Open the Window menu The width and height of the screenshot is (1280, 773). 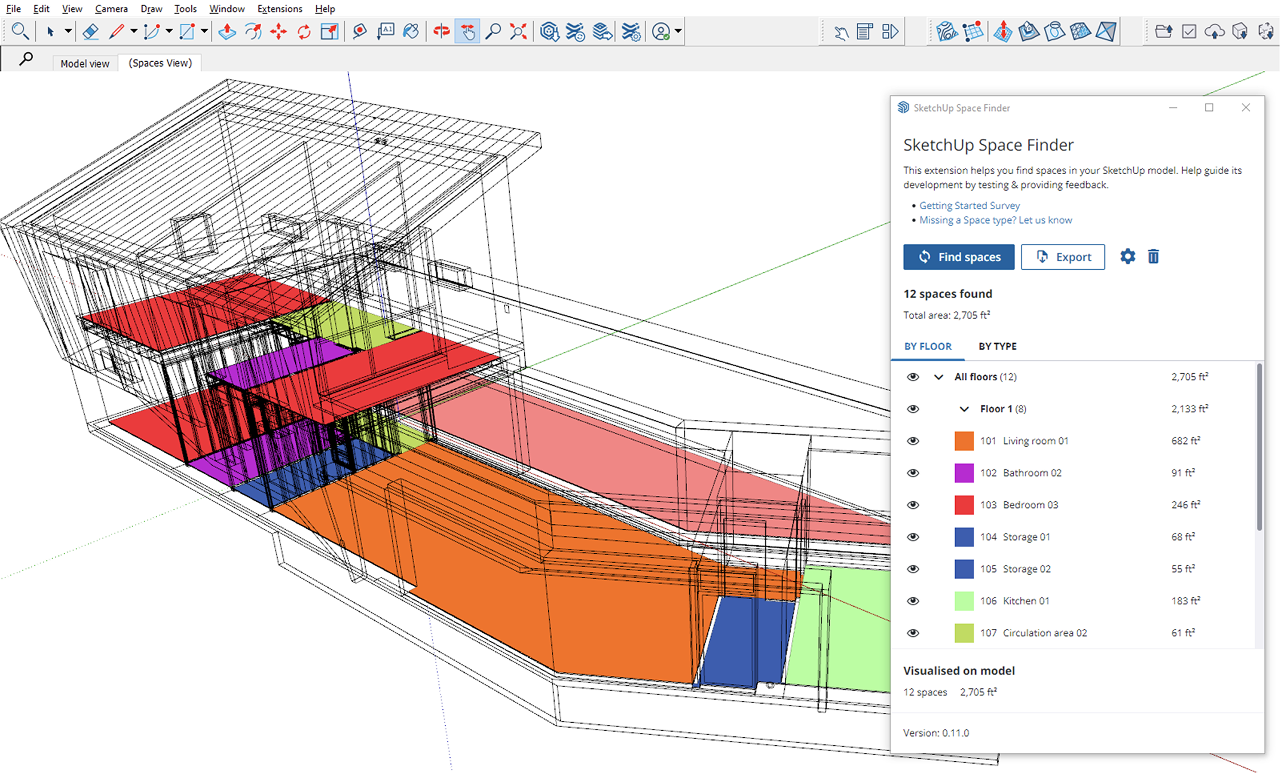coord(227,9)
